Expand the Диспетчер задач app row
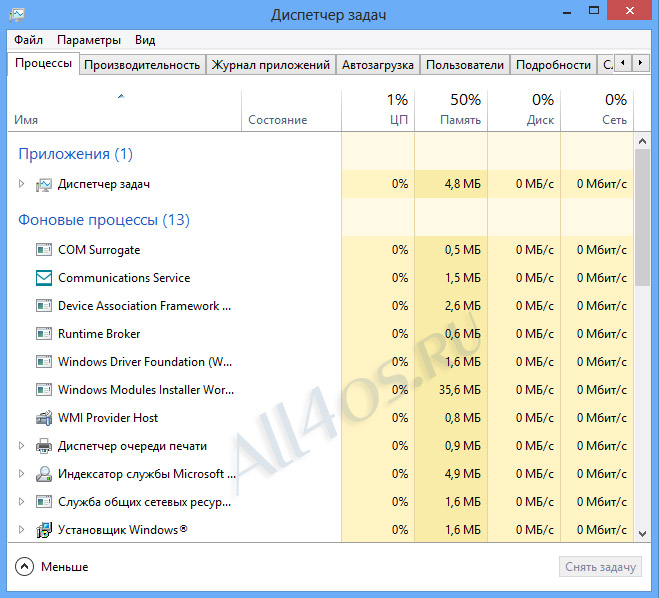659x598 pixels. (21, 184)
